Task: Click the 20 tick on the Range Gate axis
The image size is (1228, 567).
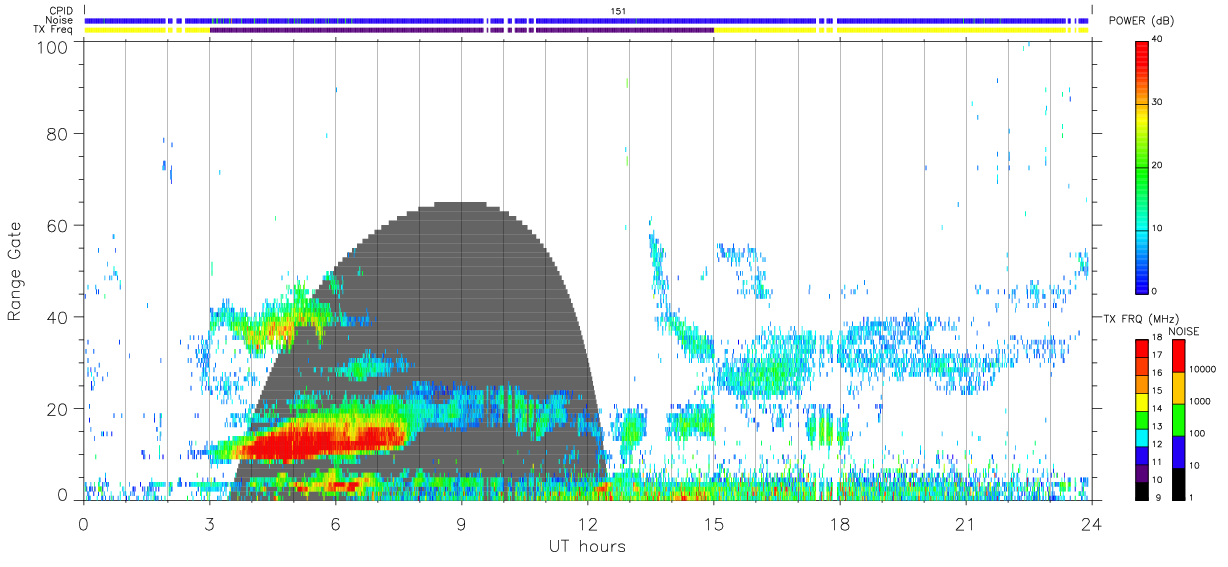Action: (58, 409)
